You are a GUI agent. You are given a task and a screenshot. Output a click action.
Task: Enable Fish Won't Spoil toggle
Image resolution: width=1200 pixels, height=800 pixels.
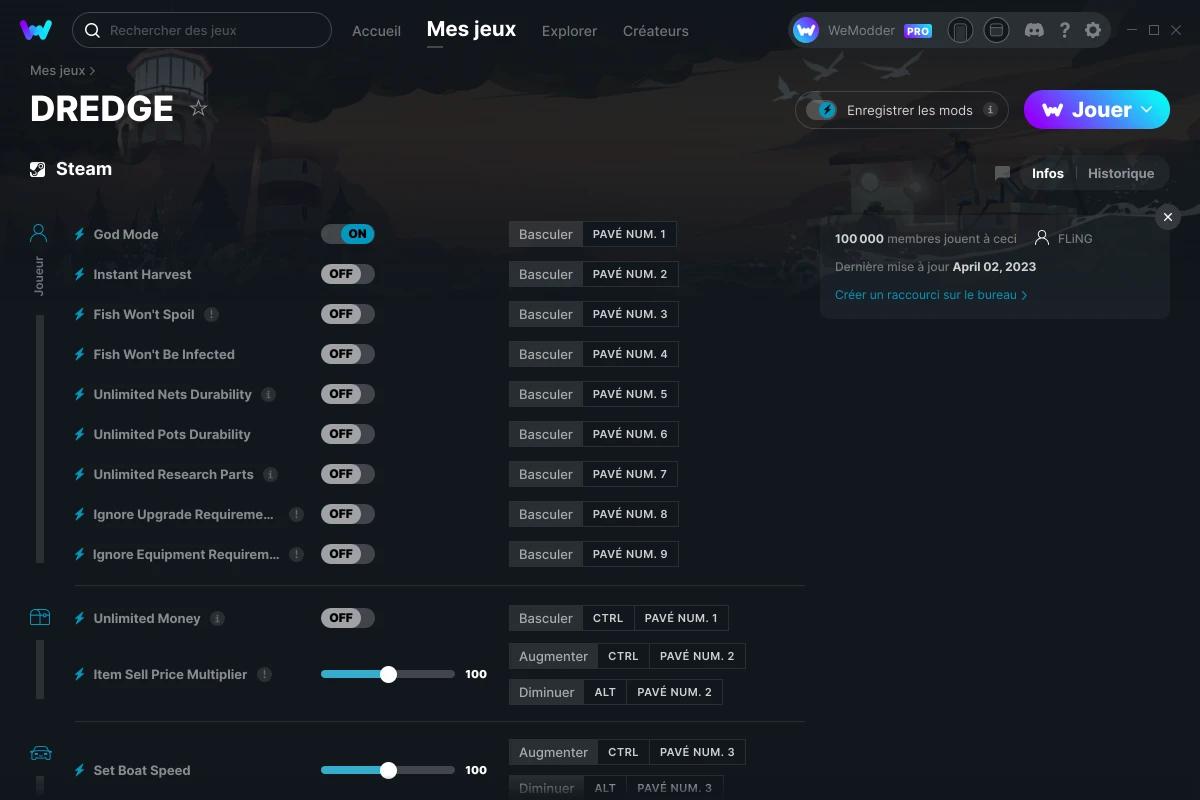pyautogui.click(x=348, y=314)
